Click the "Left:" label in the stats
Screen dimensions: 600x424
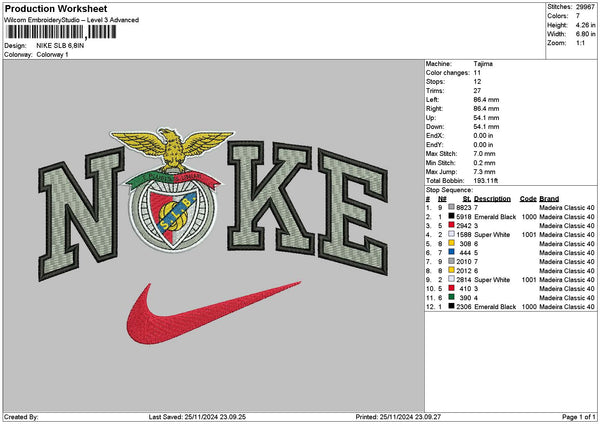click(431, 99)
